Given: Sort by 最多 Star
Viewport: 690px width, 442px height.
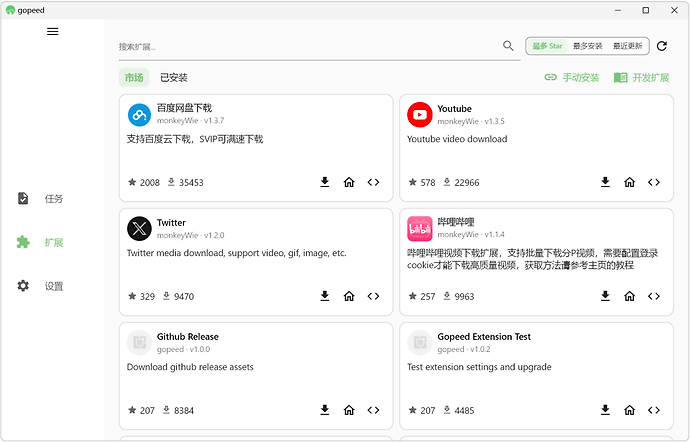Looking at the screenshot, I should tap(547, 46).
